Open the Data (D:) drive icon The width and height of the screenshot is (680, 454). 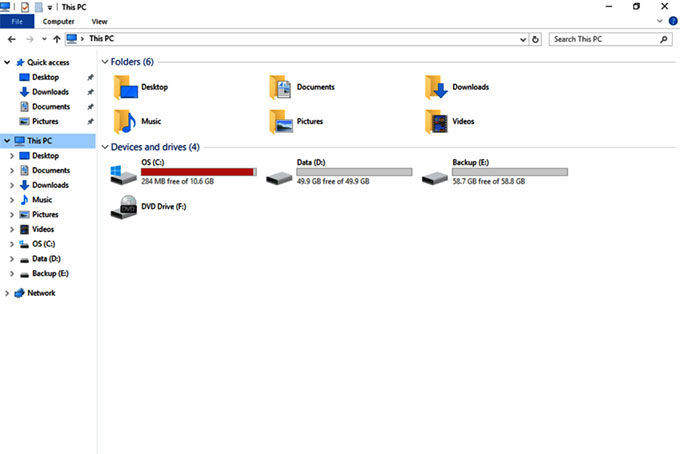[281, 175]
